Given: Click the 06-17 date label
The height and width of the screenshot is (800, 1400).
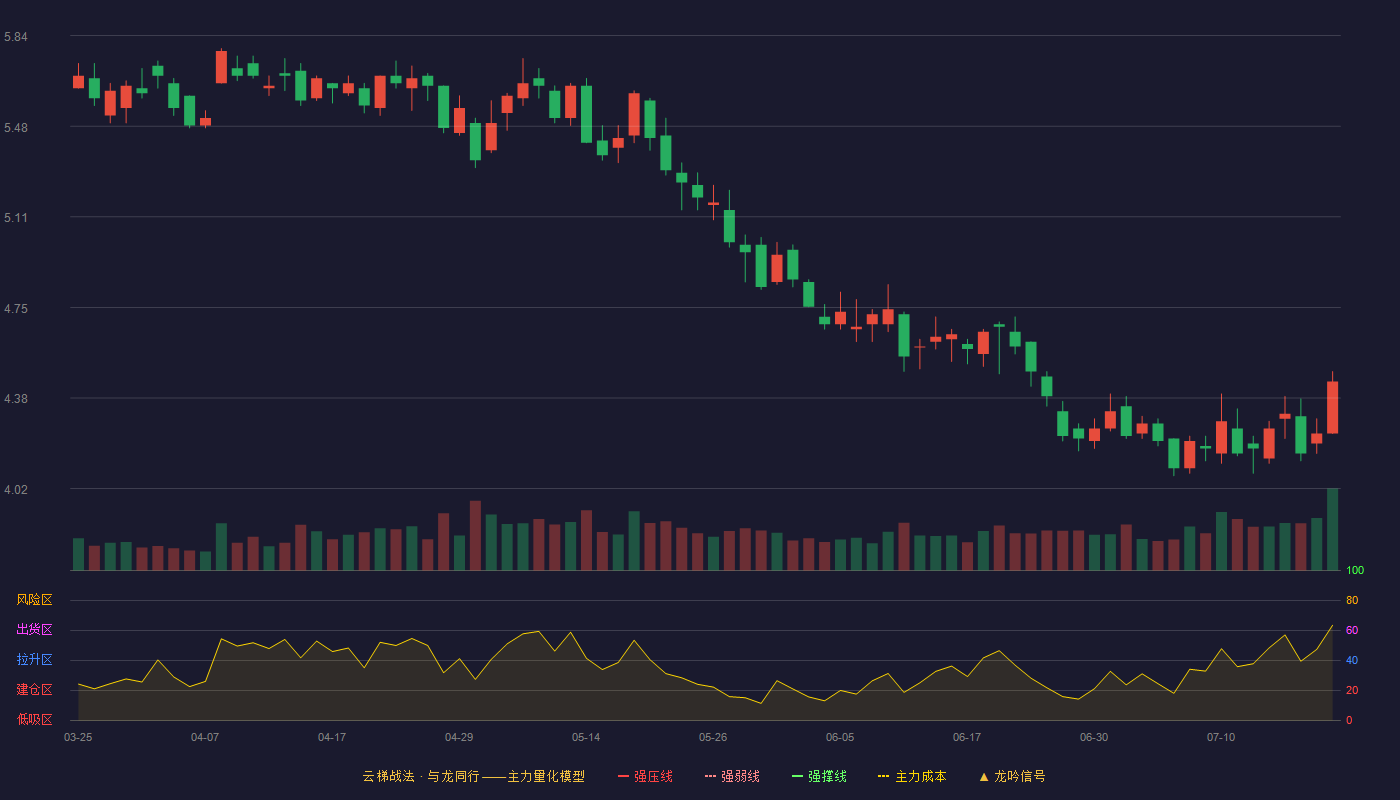Looking at the screenshot, I should tap(967, 737).
